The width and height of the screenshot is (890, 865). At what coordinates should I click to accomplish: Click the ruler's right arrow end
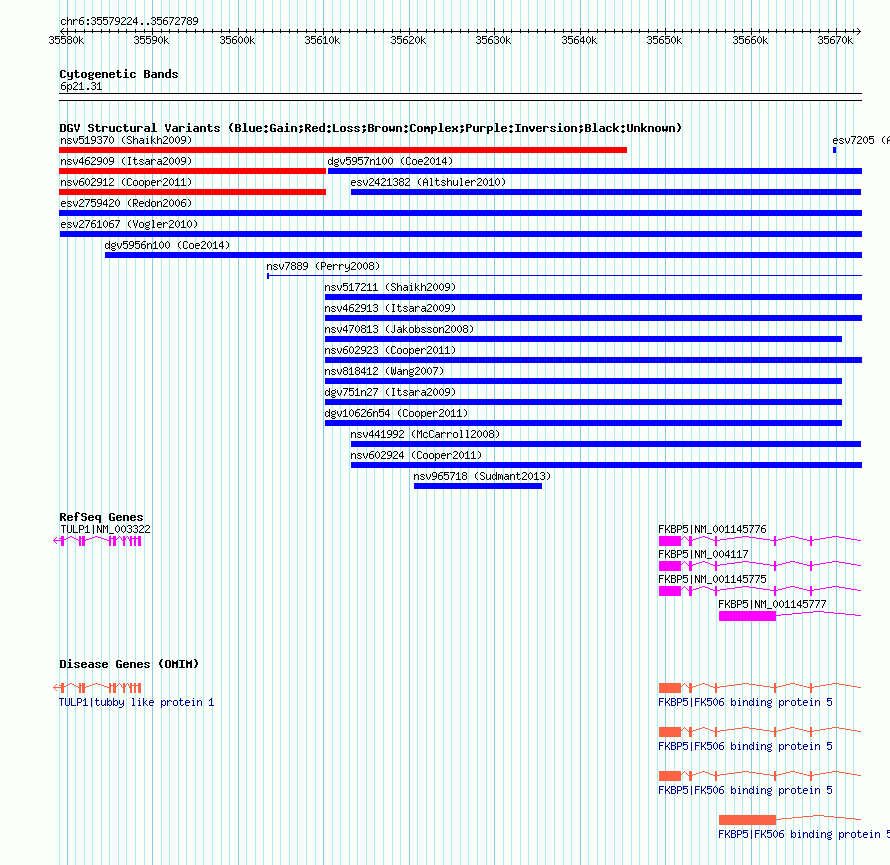pyautogui.click(x=859, y=31)
